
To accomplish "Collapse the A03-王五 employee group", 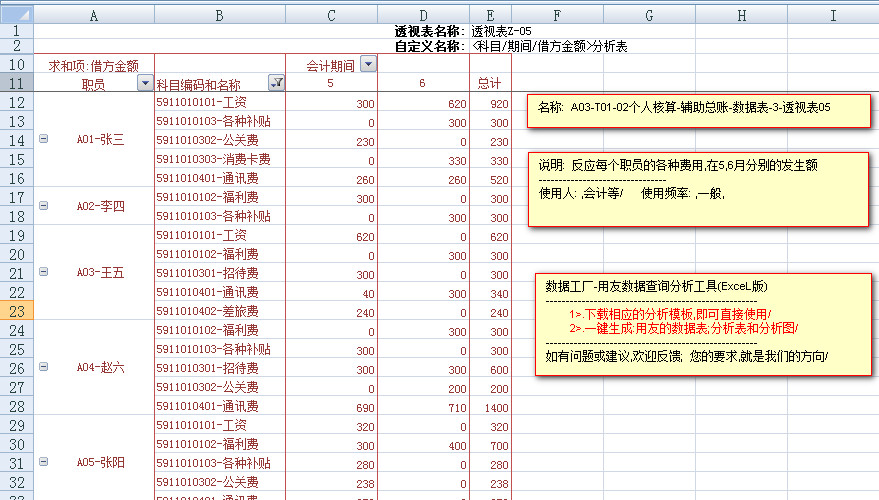I will [x=43, y=272].
